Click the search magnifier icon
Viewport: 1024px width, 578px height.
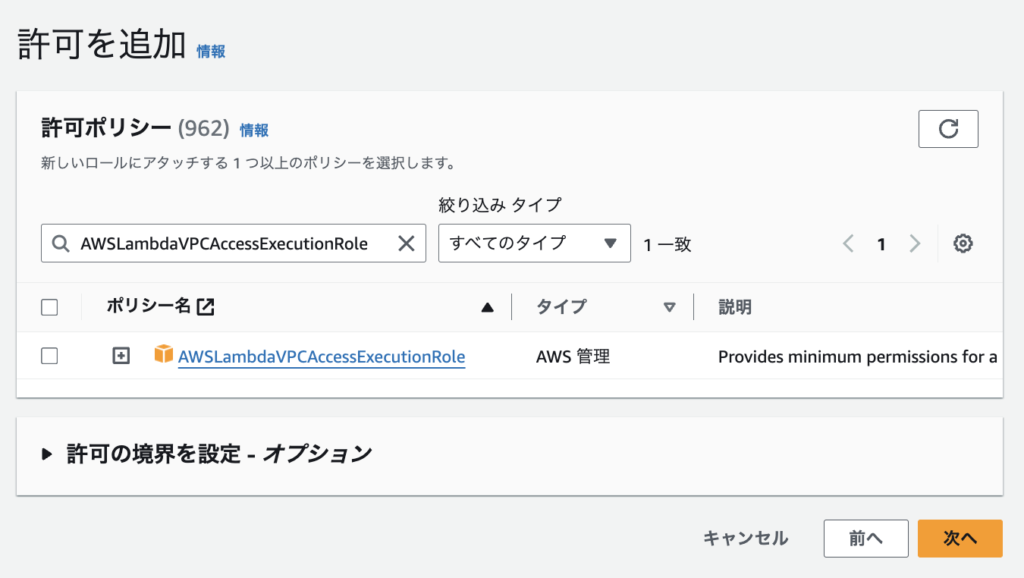pos(61,244)
